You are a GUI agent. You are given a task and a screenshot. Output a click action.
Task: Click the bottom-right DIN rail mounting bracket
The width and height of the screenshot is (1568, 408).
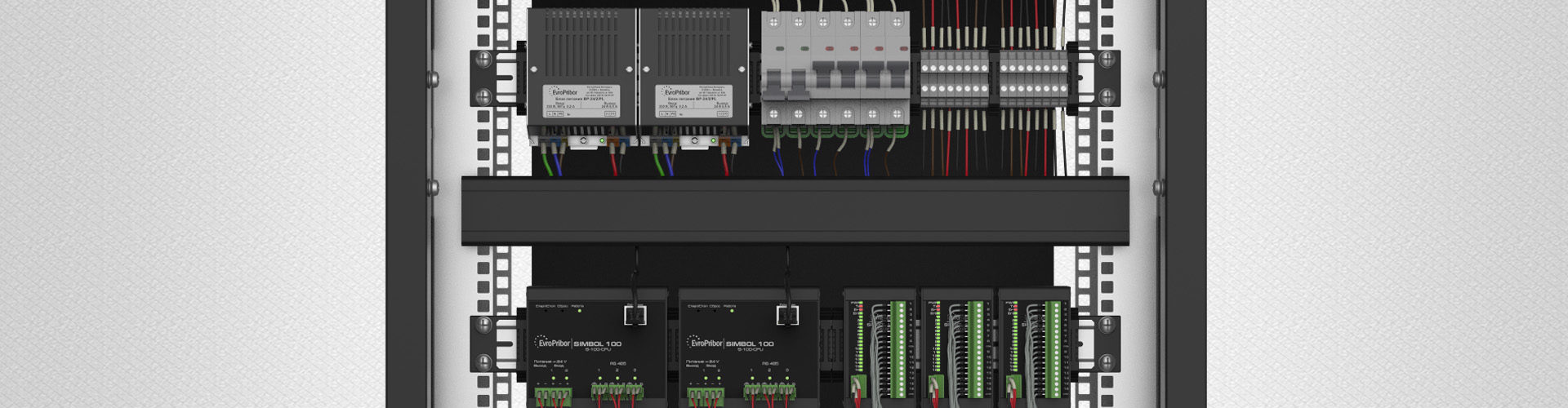(1097, 344)
